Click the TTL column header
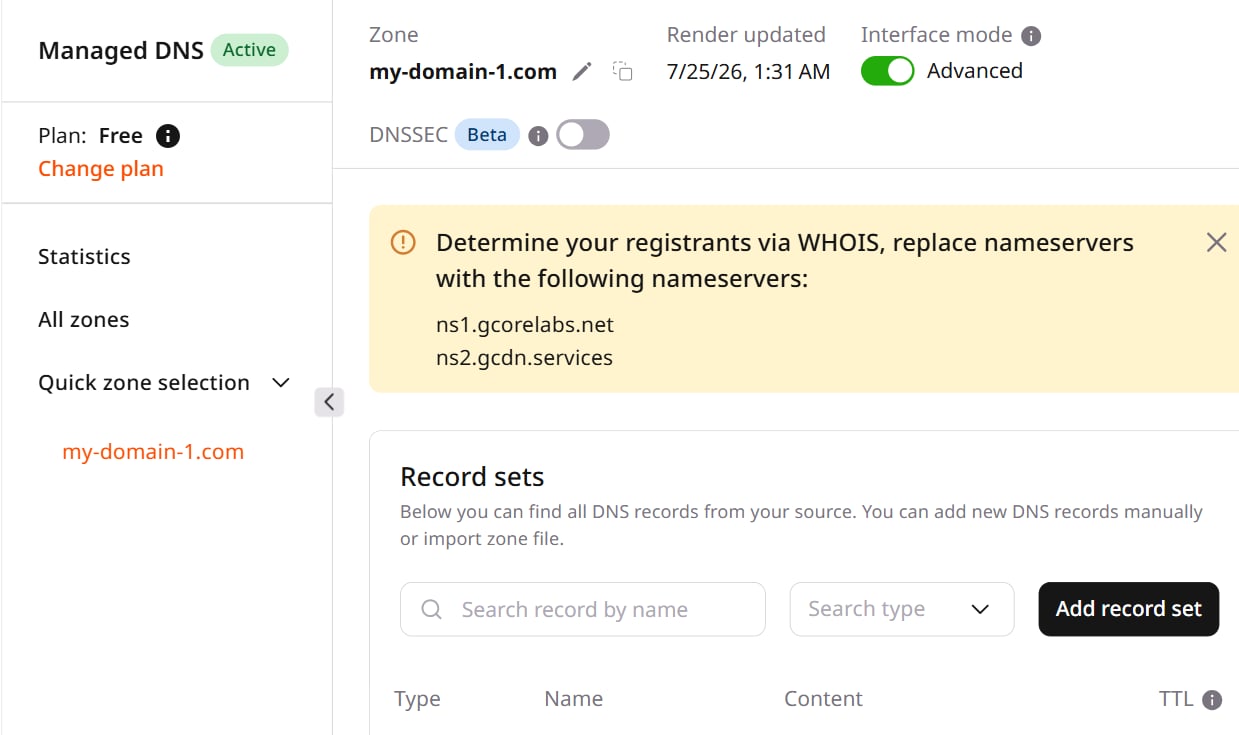1239x735 pixels. pos(1176,699)
